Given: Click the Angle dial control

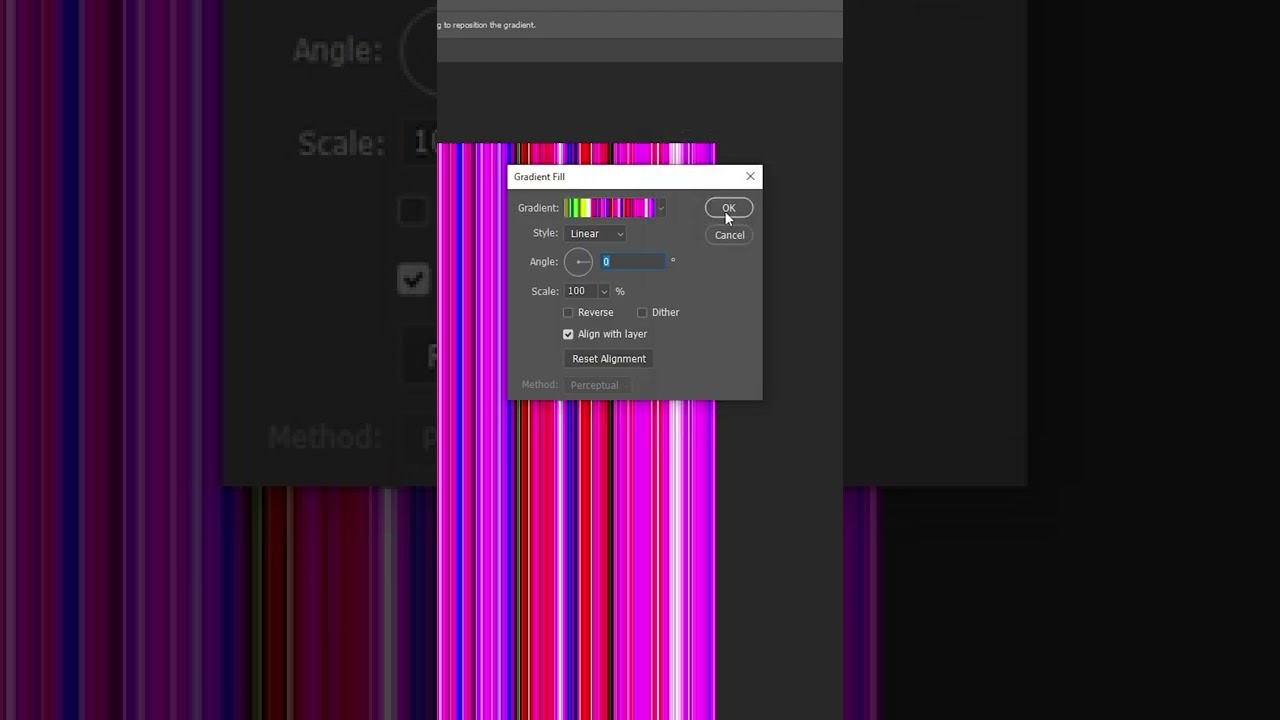Looking at the screenshot, I should [578, 262].
